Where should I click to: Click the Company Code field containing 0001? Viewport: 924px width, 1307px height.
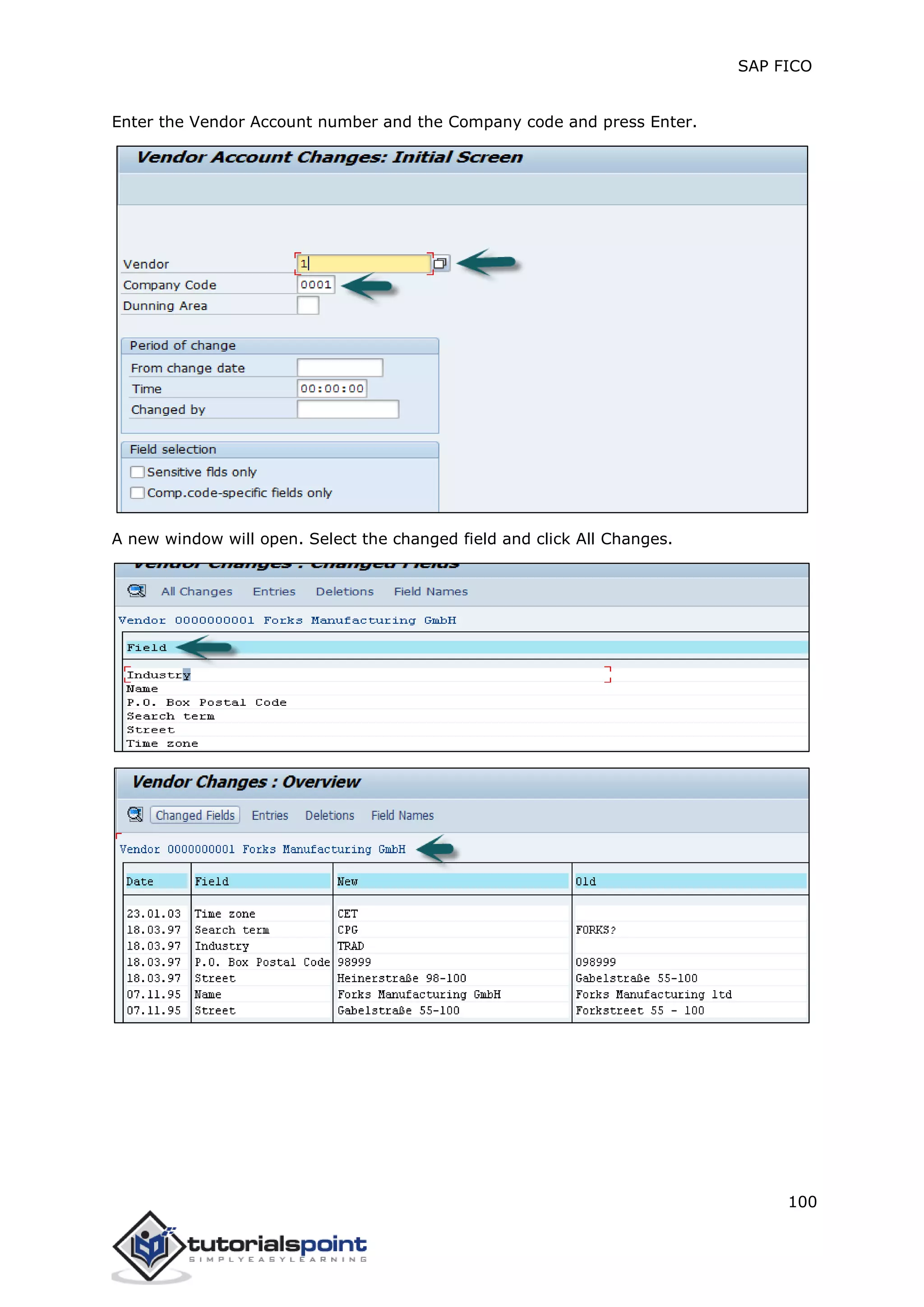316,285
